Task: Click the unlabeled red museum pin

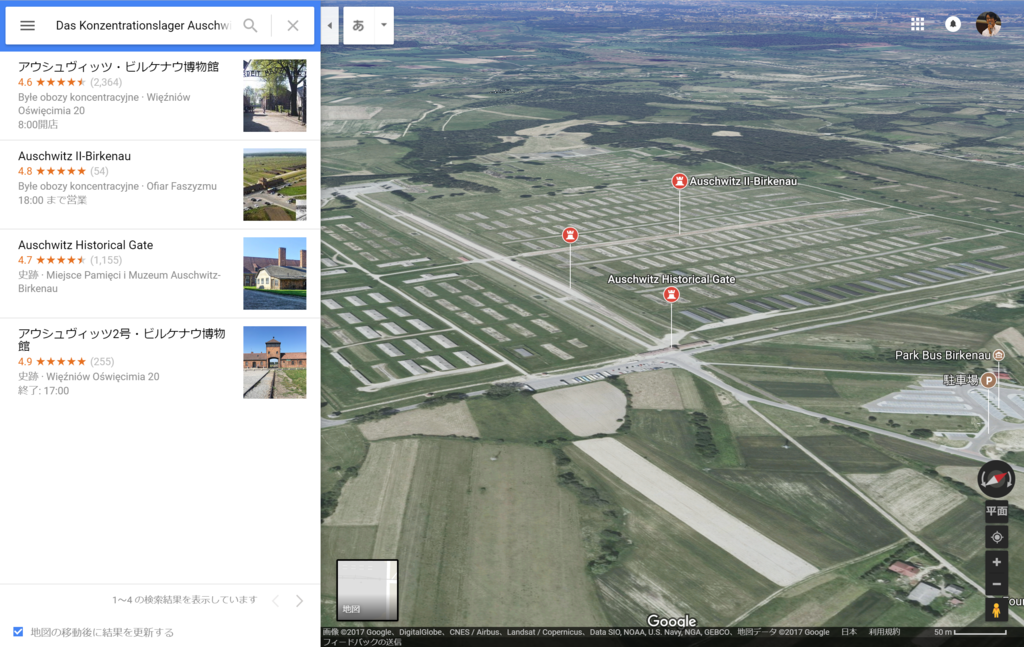Action: coord(570,234)
